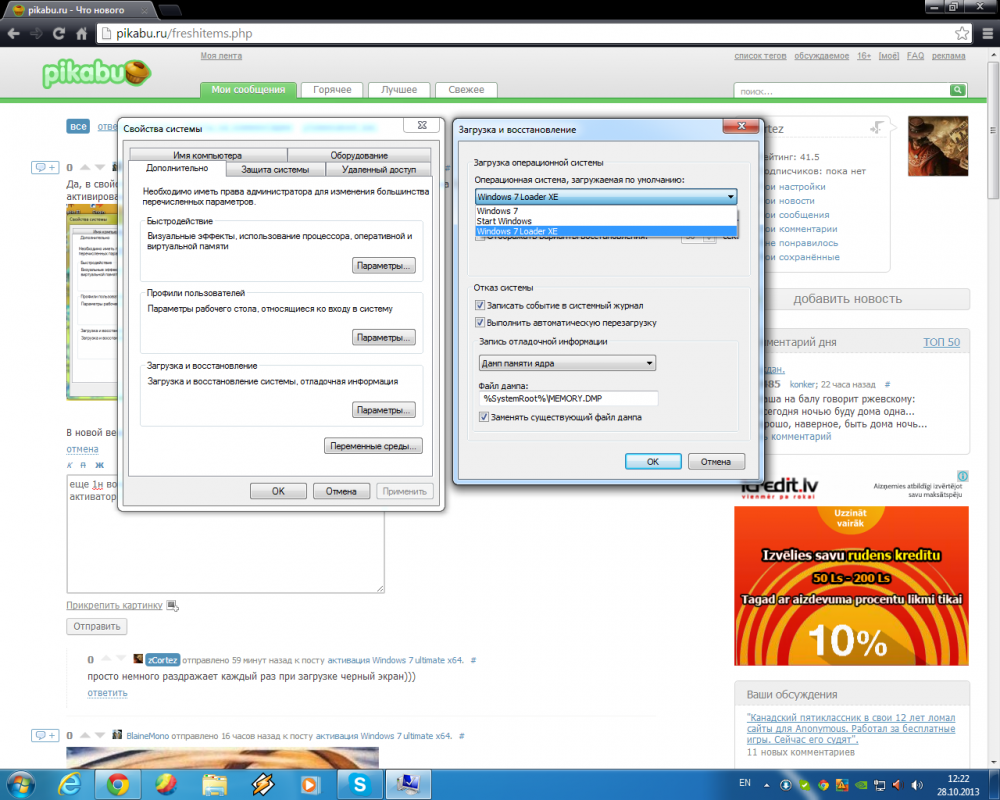Click the pikabu logo
The image size is (1000, 800).
pyautogui.click(x=97, y=73)
